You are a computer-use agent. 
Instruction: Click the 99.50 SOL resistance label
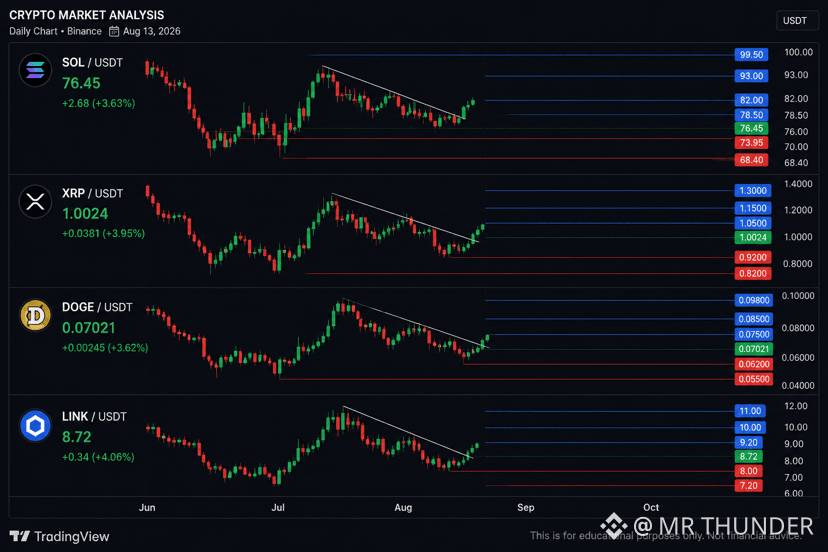(x=751, y=54)
